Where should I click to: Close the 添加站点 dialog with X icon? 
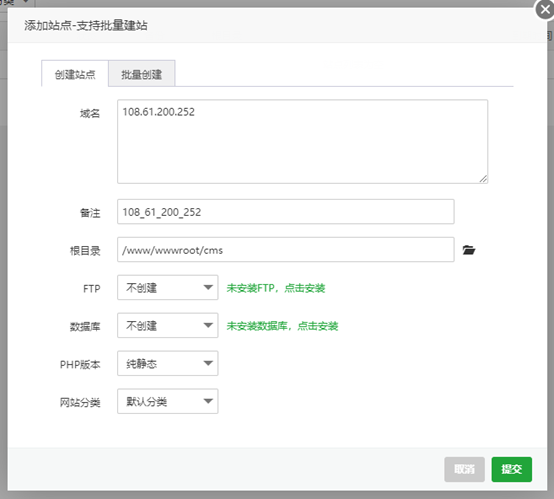coord(545,10)
